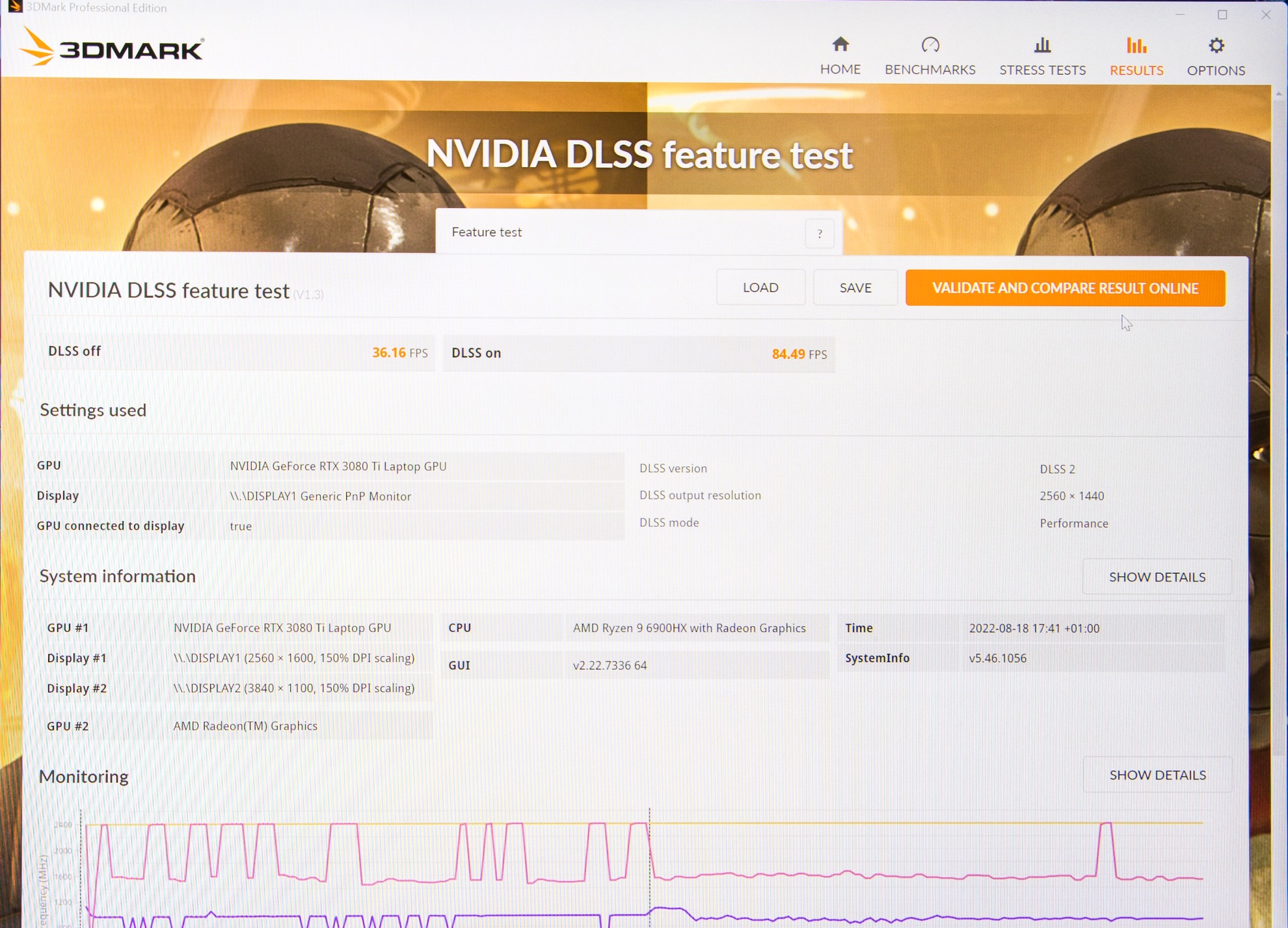This screenshot has width=1288, height=928.
Task: Click the DLSS off score row
Action: [237, 352]
